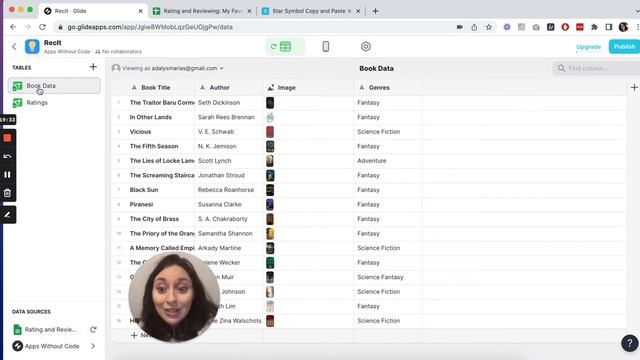This screenshot has width=640, height=360.
Task: Select the Book Data table
Action: 54,86
